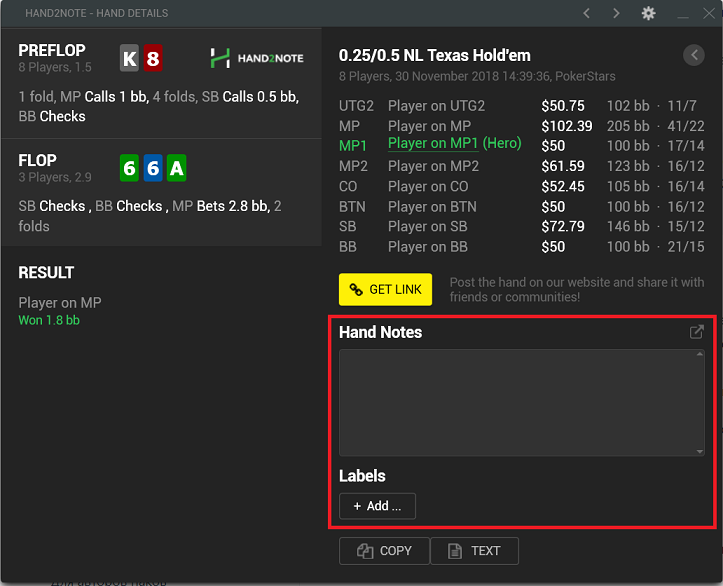This screenshot has height=586, width=723.
Task: Click the FLOP section heading
Action: tap(37, 160)
